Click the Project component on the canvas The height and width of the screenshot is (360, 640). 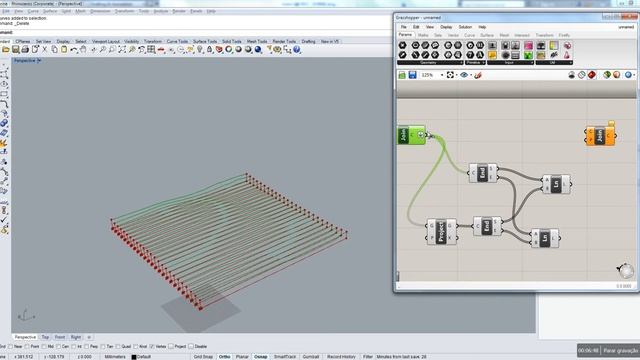441,232
